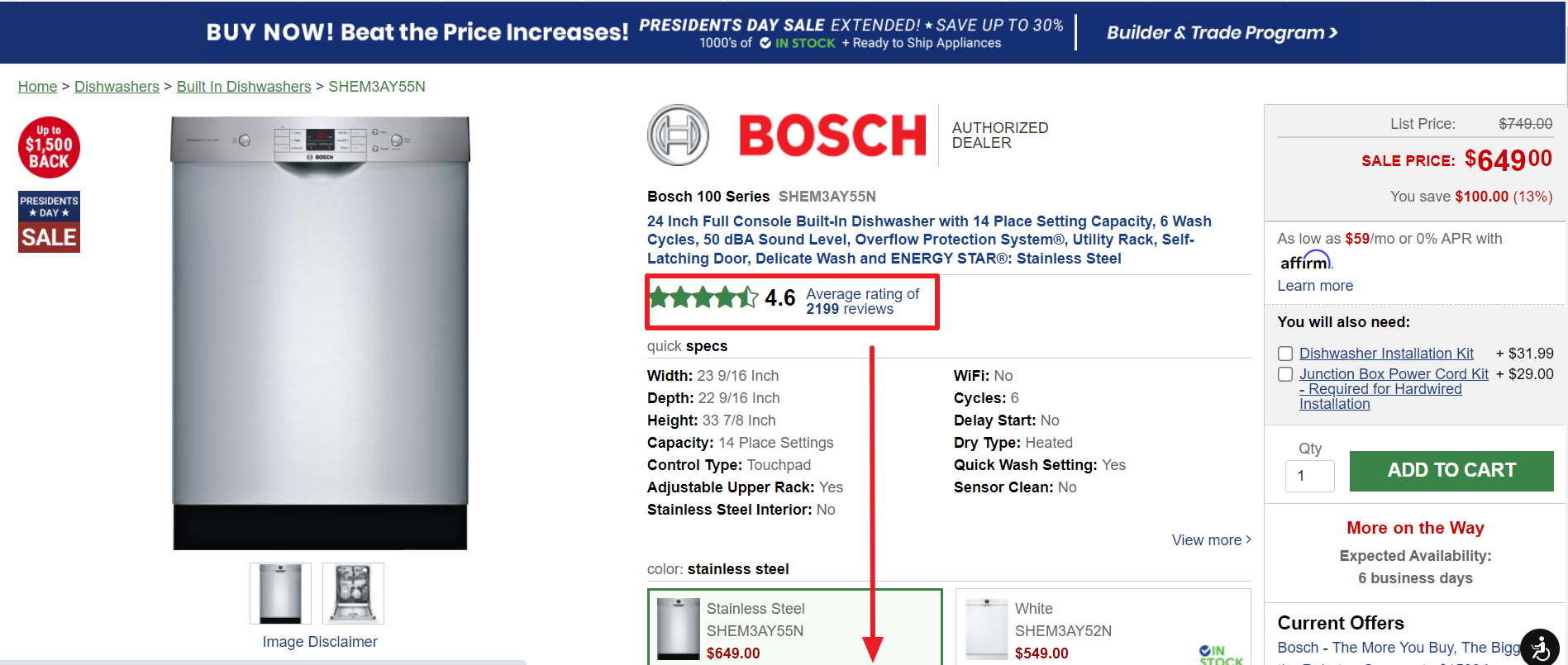Choose the Stainless Steel color option
Screen dimensions: 1568x665
coord(794,628)
